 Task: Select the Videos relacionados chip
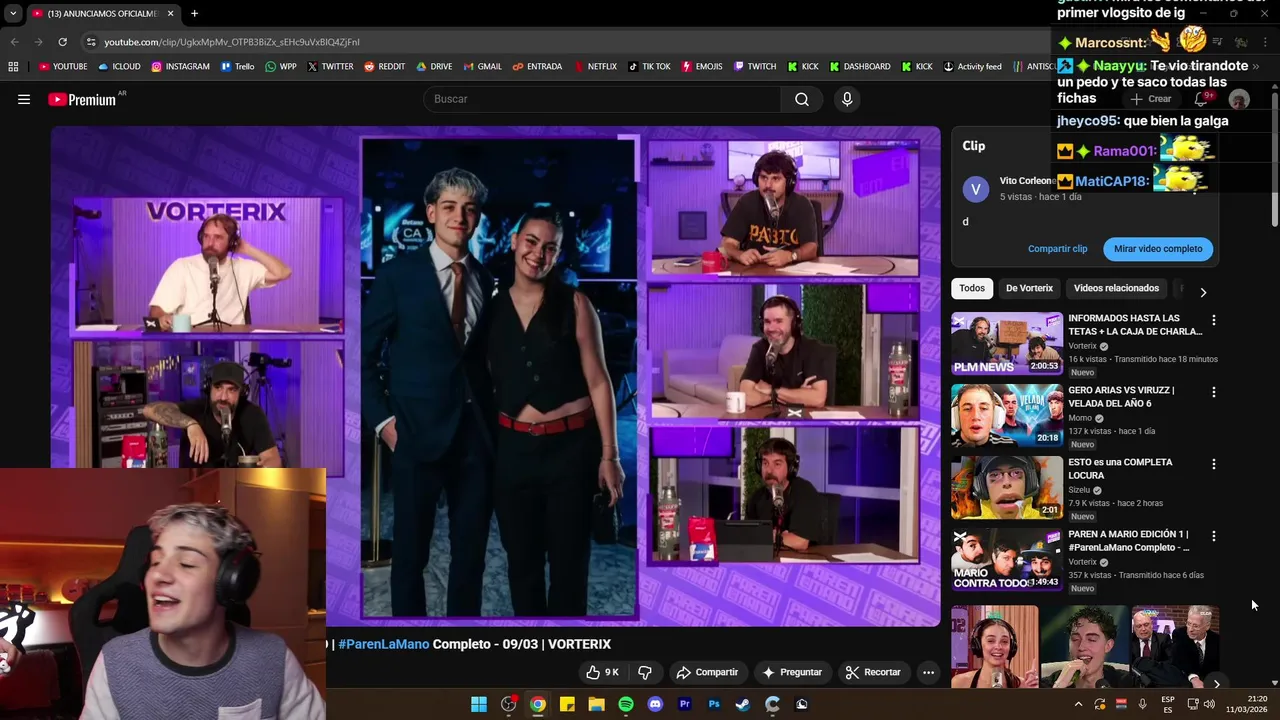coord(1116,288)
